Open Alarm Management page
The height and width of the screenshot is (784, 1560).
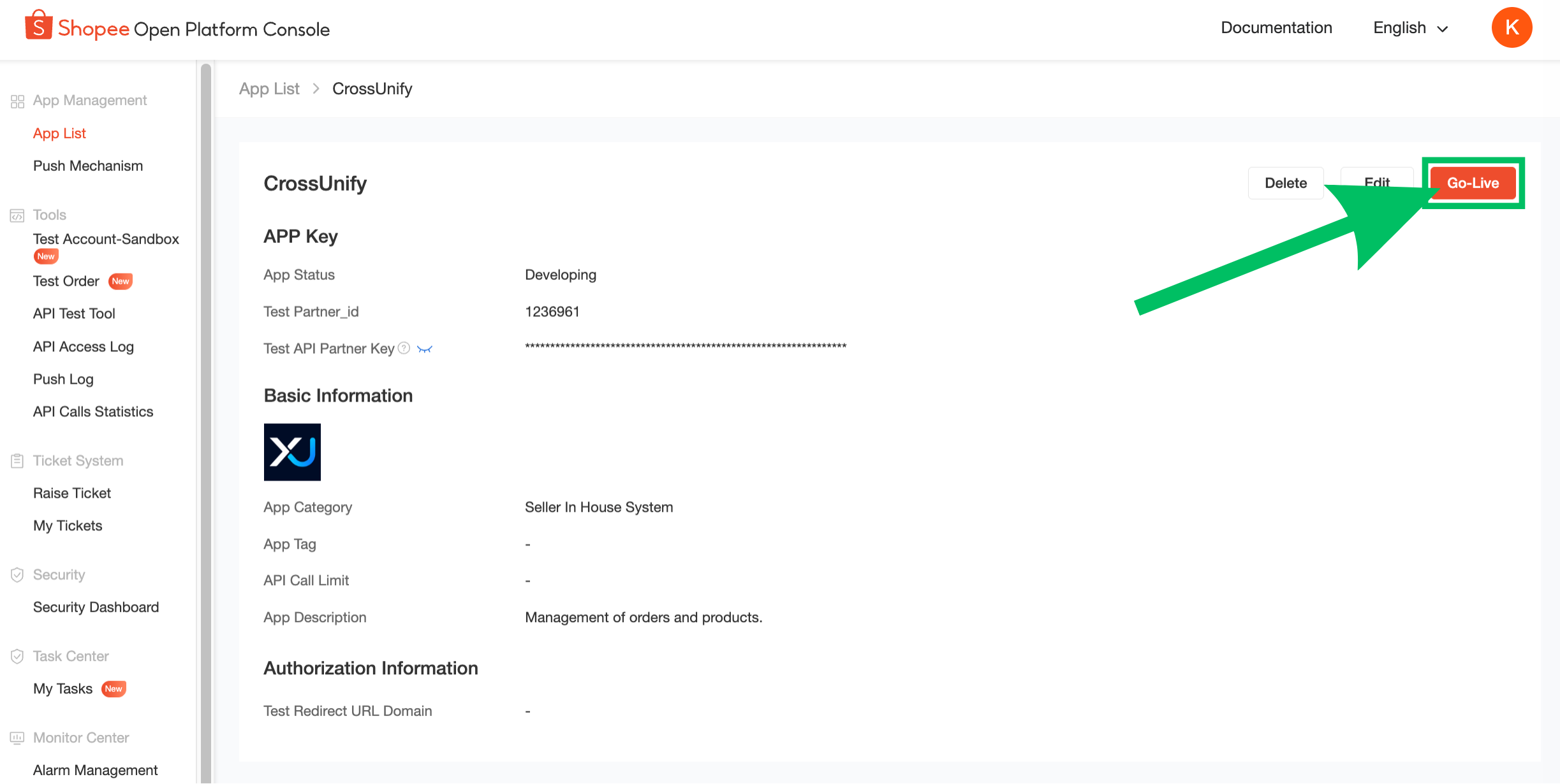point(95,771)
